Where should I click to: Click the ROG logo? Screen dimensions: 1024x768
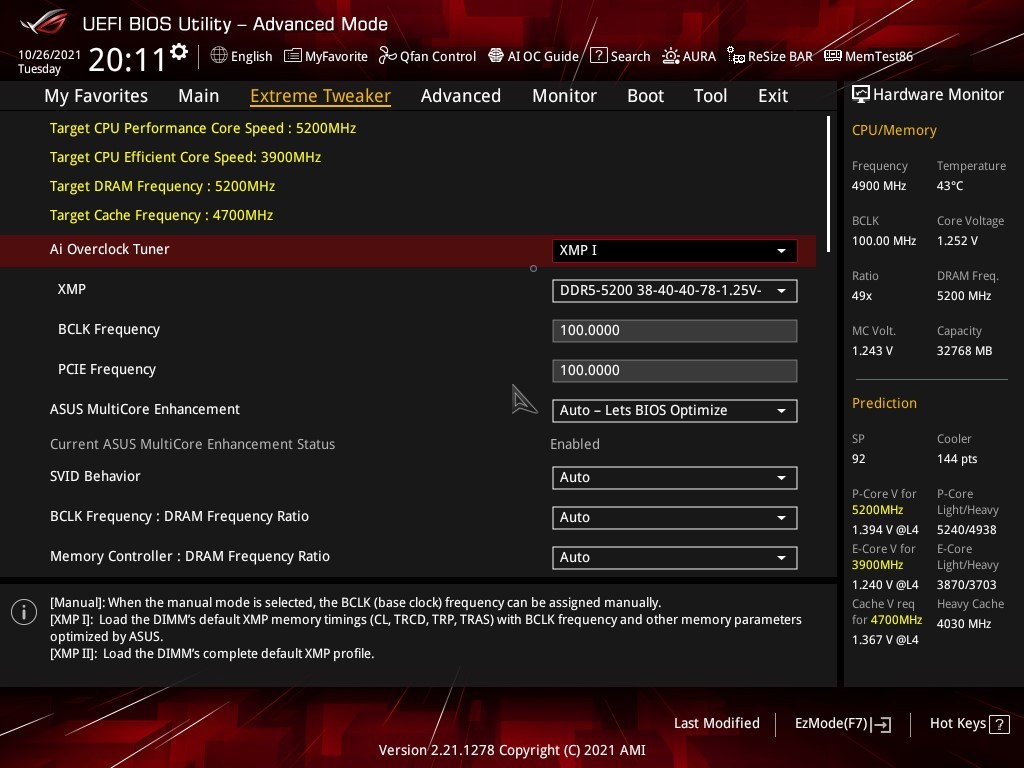click(x=43, y=23)
